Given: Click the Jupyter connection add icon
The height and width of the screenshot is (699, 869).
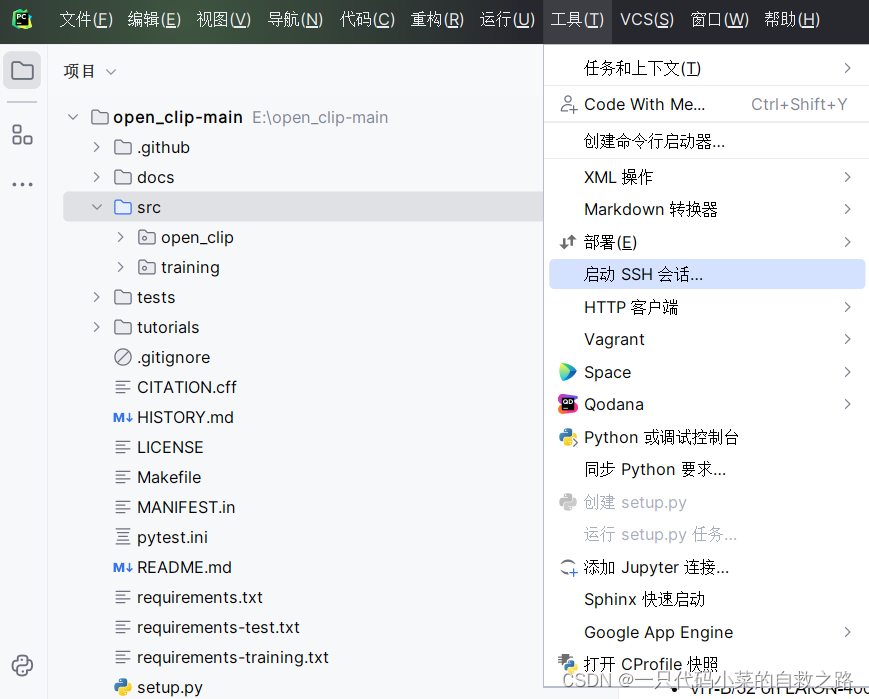Looking at the screenshot, I should pos(569,567).
